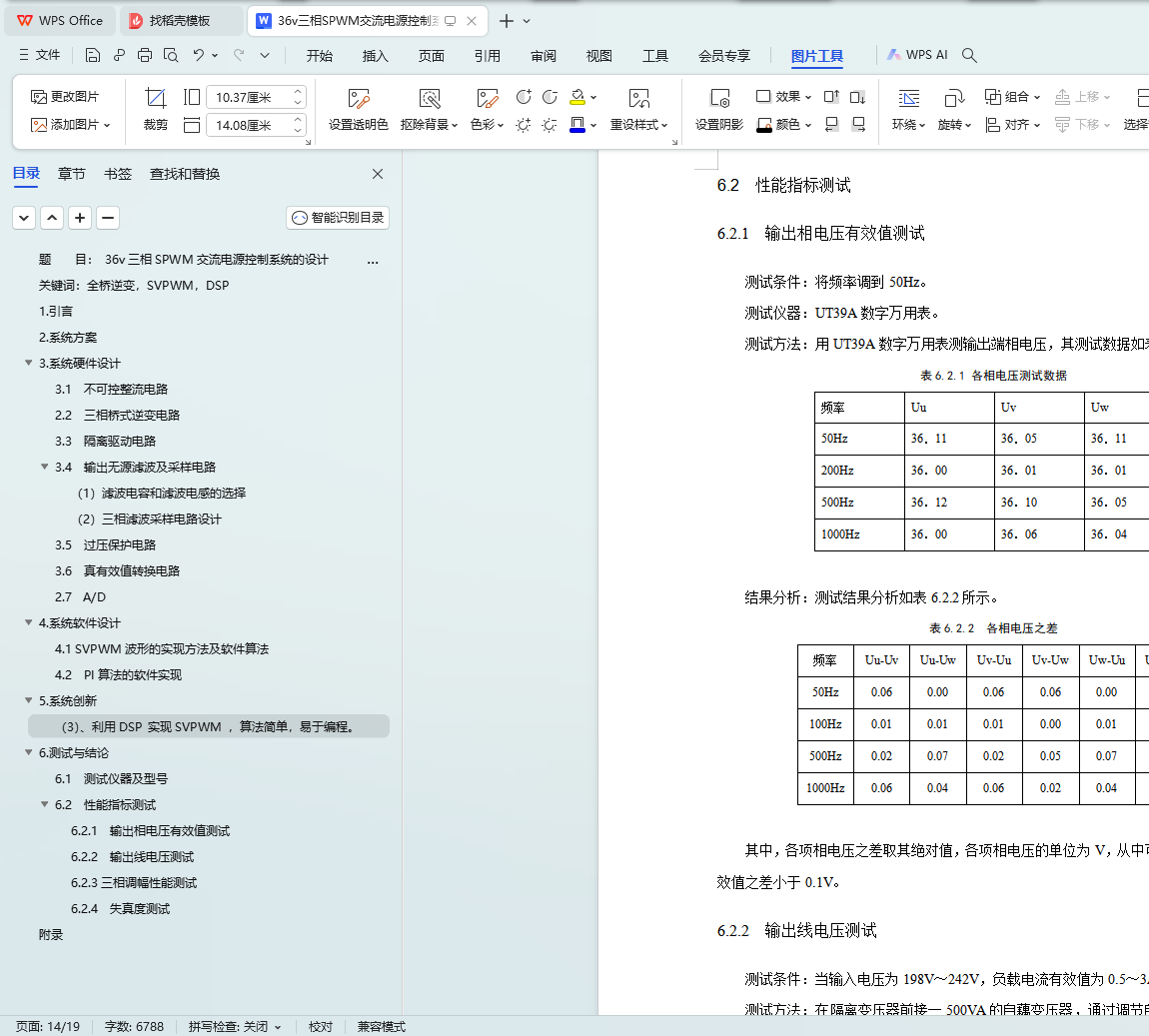Viewport: 1149px width, 1036px height.
Task: Click the decrease contrast icon
Action: (550, 97)
